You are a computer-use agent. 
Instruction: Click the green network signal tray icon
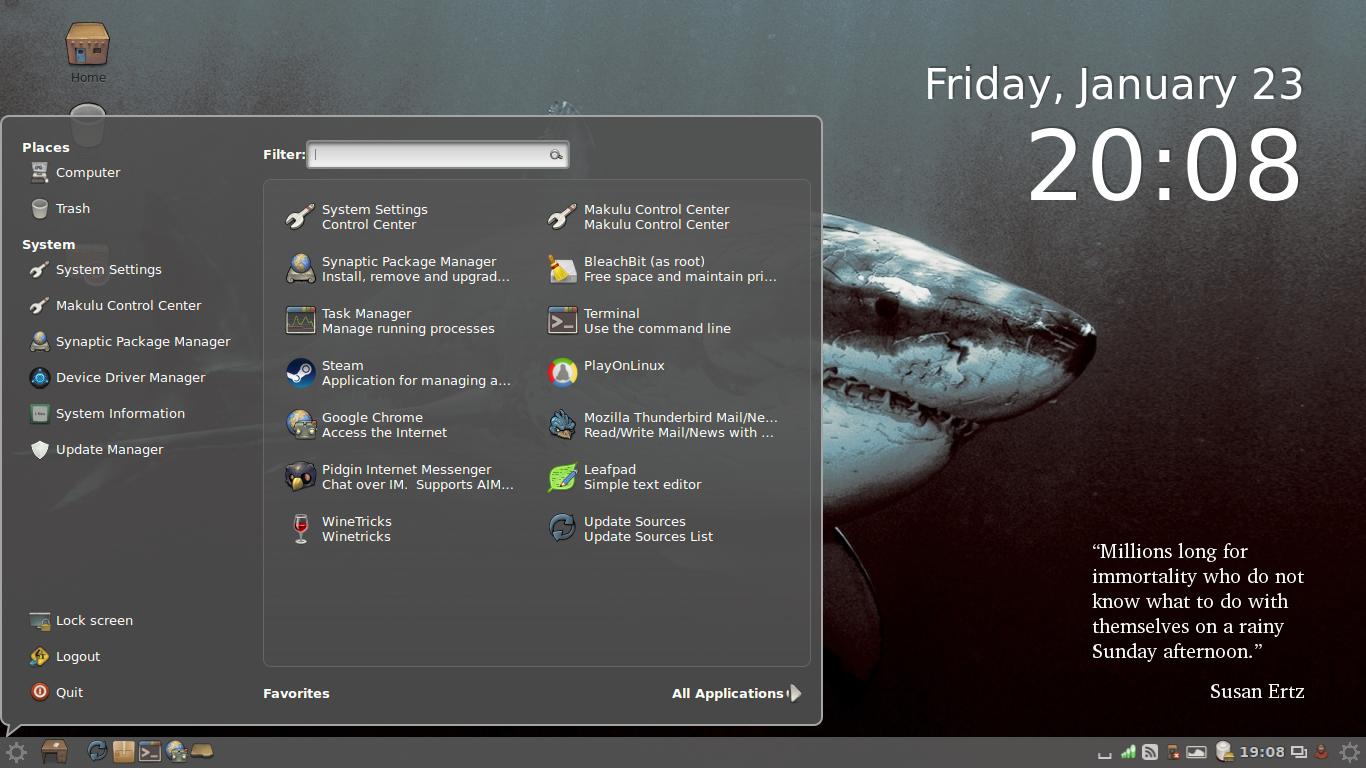click(x=1128, y=752)
